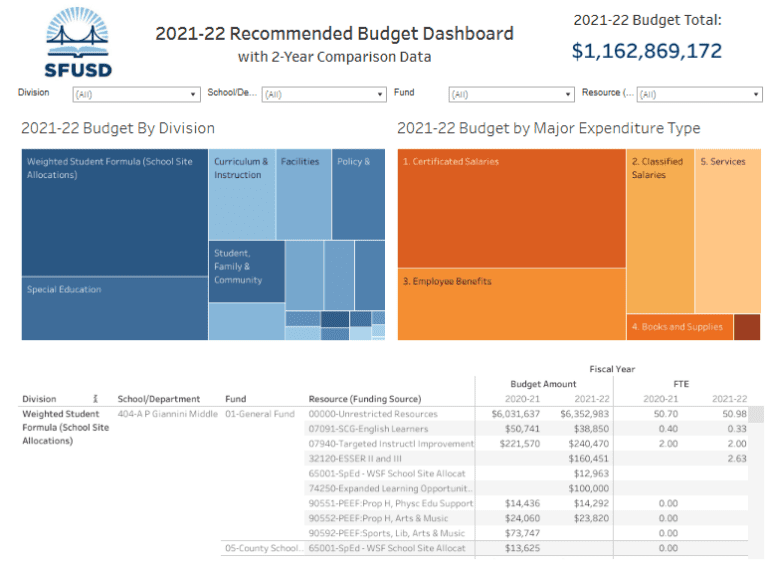Click the FTE column group header

click(681, 384)
